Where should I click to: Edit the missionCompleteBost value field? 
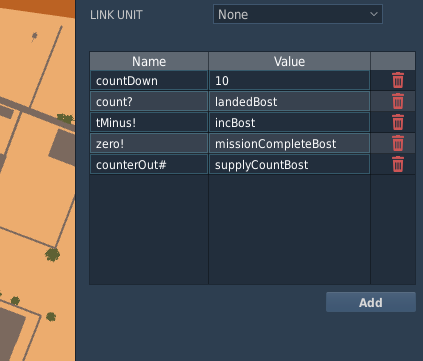click(x=289, y=143)
